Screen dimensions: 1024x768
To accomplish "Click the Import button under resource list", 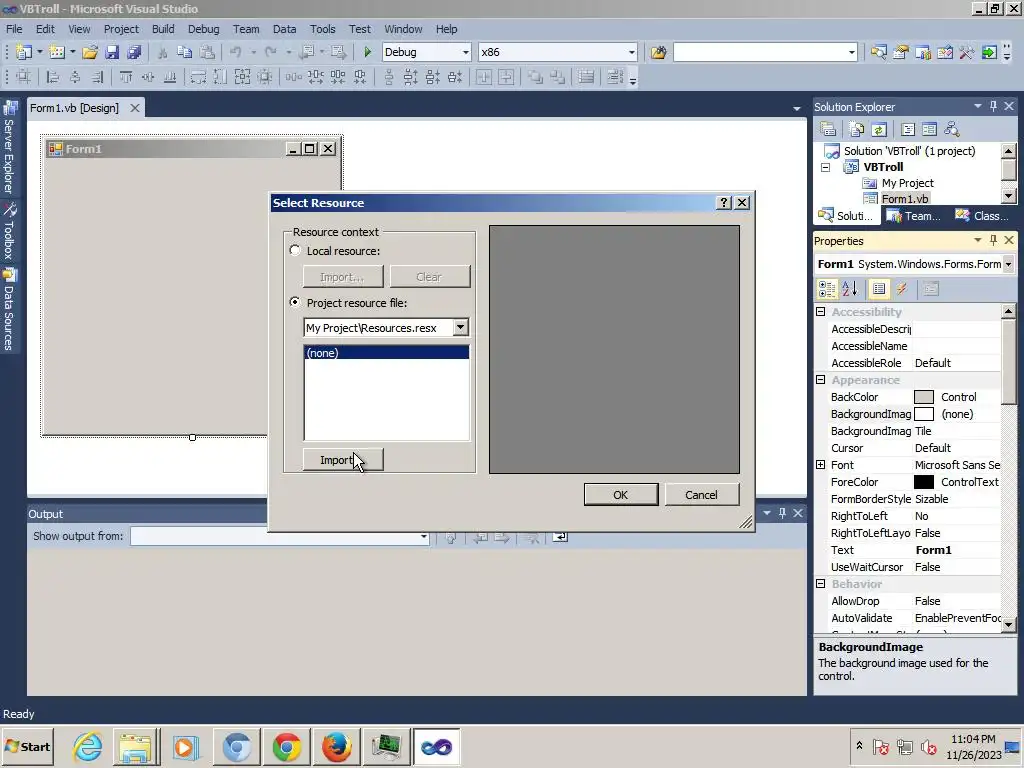I will click(x=343, y=460).
